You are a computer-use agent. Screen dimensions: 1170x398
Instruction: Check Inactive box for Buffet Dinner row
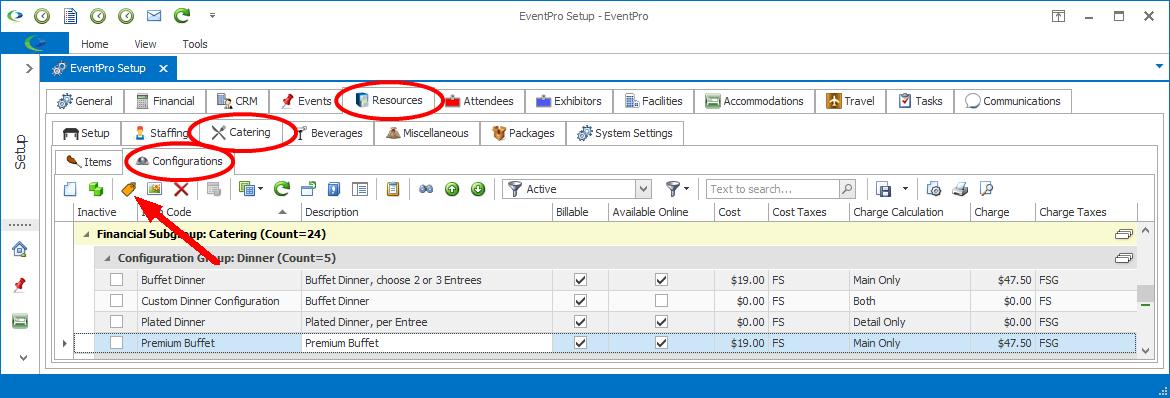117,280
